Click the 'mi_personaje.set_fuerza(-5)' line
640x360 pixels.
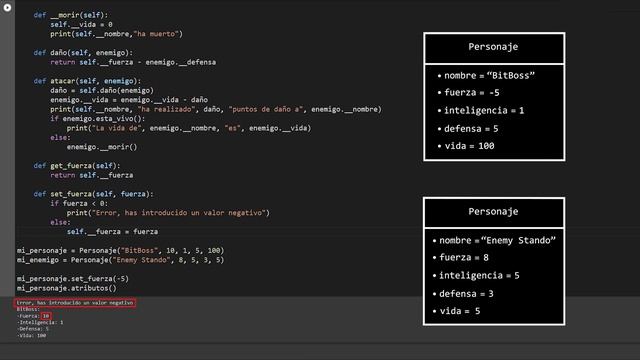[73, 278]
